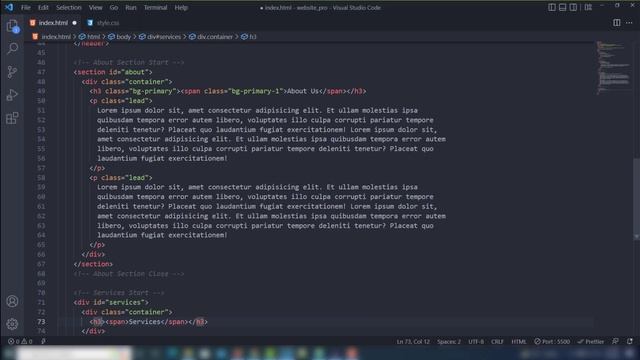Open the File menu
This screenshot has width=640, height=360.
click(26, 7)
